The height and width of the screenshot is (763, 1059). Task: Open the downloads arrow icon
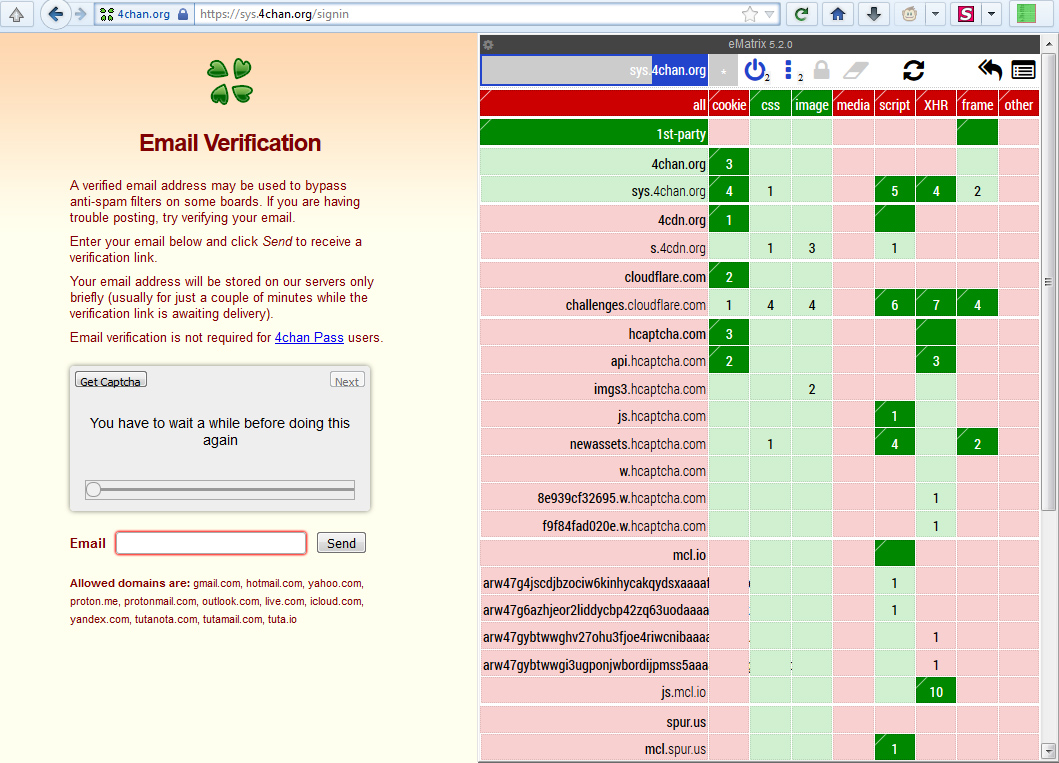coord(874,14)
